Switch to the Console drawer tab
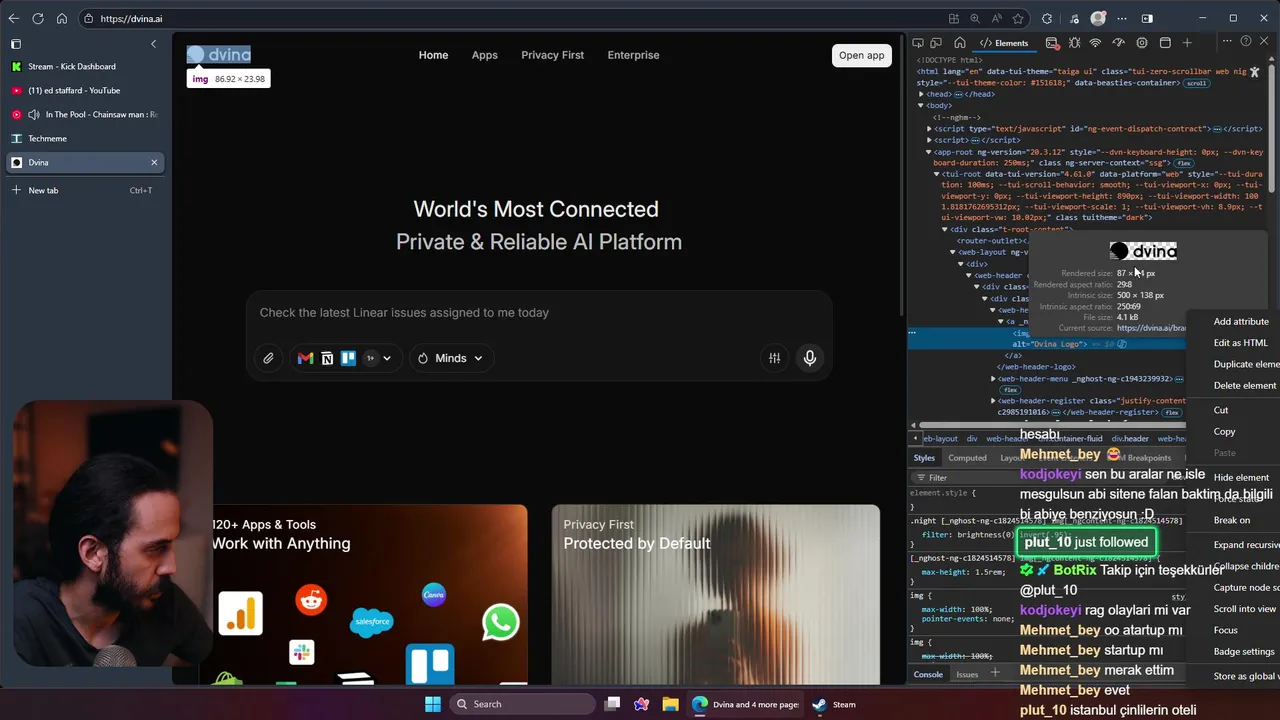 [928, 674]
